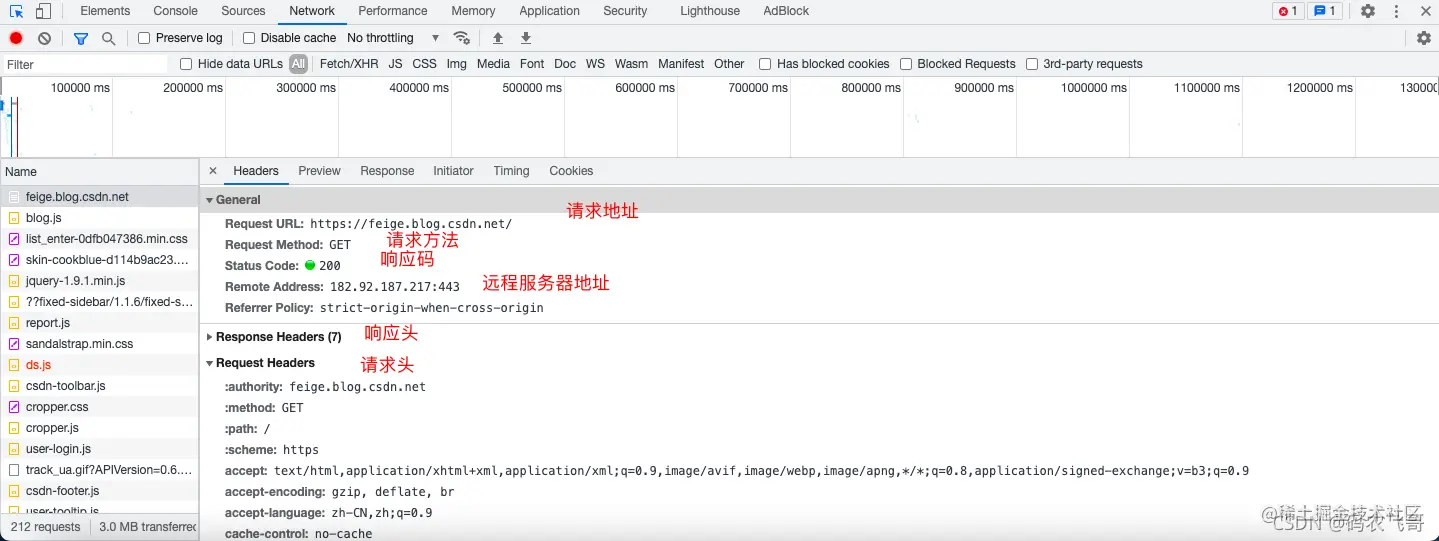This screenshot has height=541, width=1439.
Task: Export HAR file download icon
Action: [526, 38]
